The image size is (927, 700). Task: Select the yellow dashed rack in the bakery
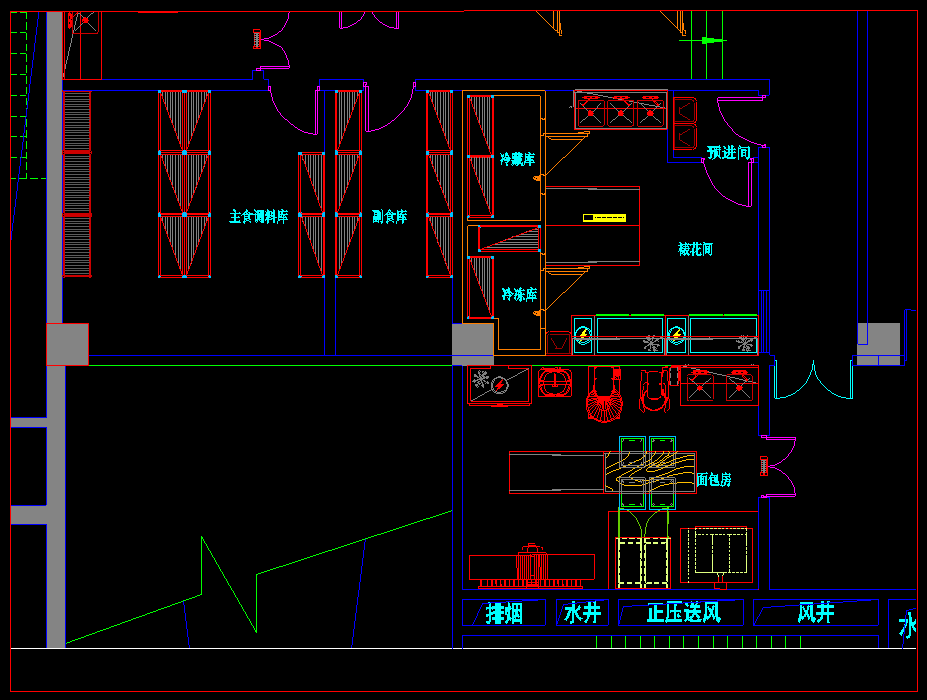point(643,561)
